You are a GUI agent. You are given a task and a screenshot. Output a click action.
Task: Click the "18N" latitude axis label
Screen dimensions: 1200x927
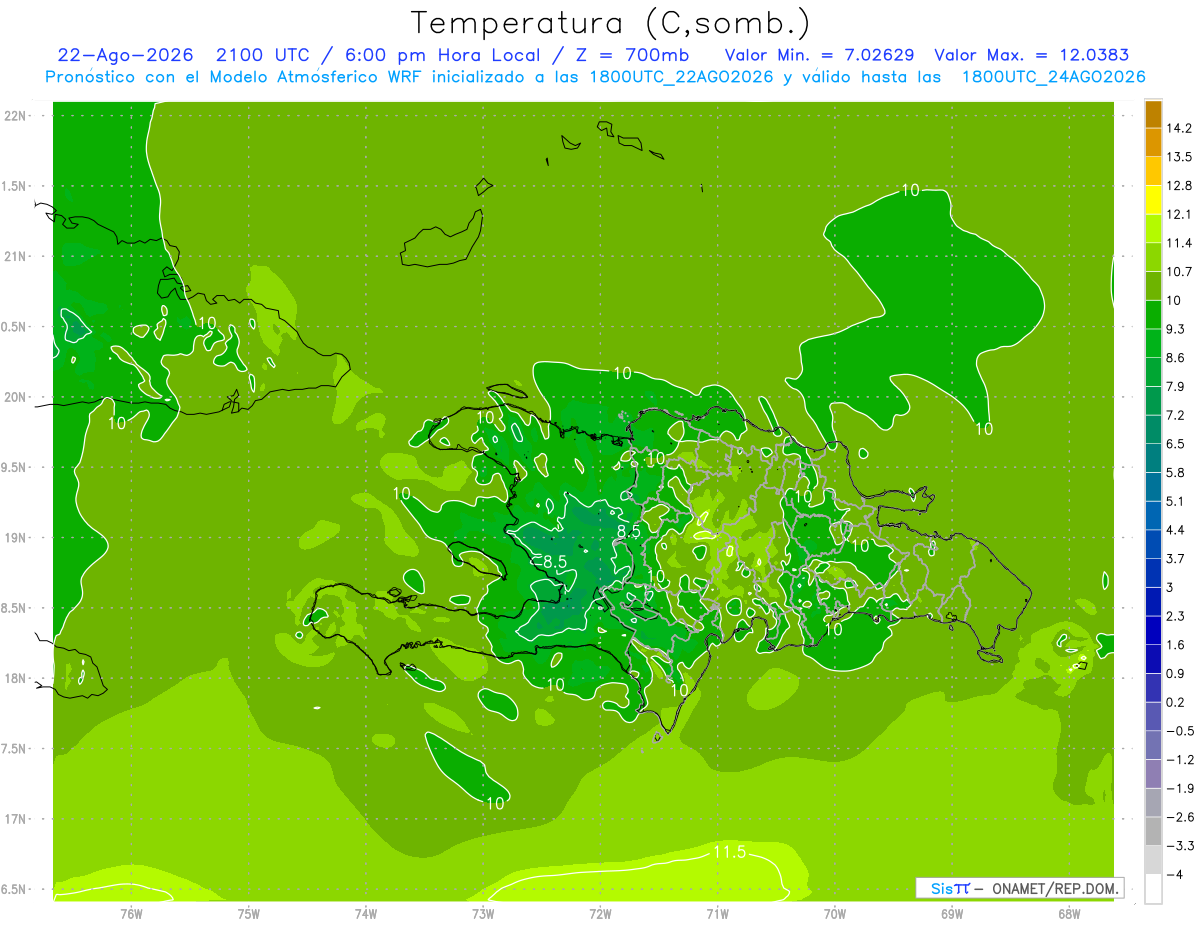(x=14, y=678)
